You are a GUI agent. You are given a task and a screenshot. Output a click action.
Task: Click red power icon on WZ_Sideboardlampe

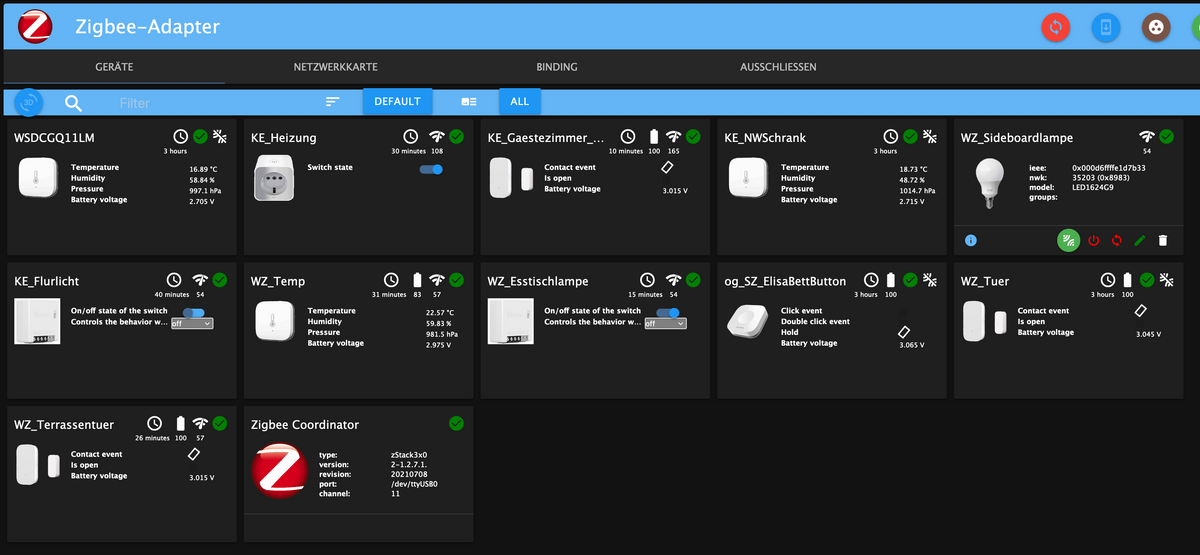pyautogui.click(x=1093, y=240)
